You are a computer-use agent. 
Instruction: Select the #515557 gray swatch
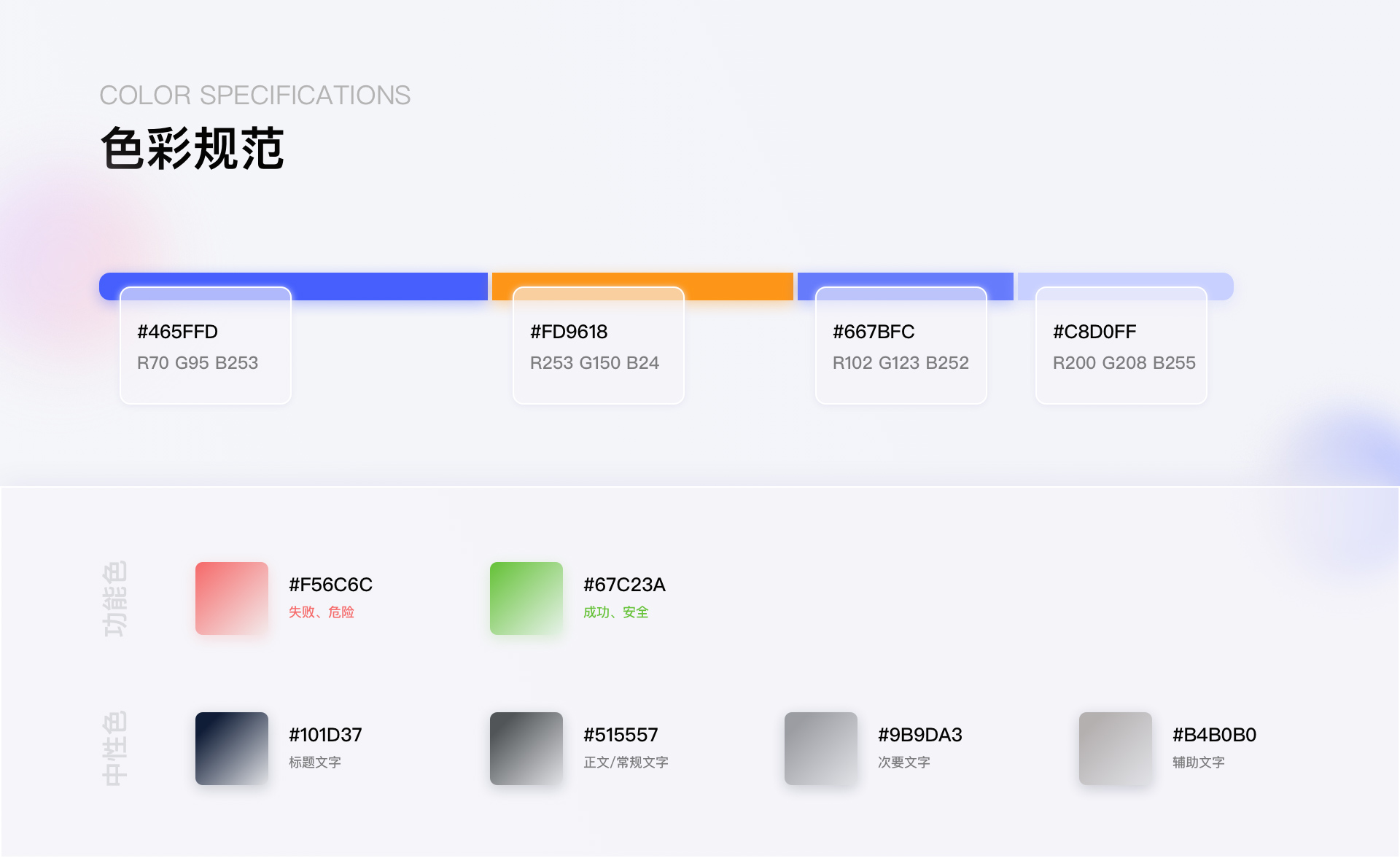point(526,749)
